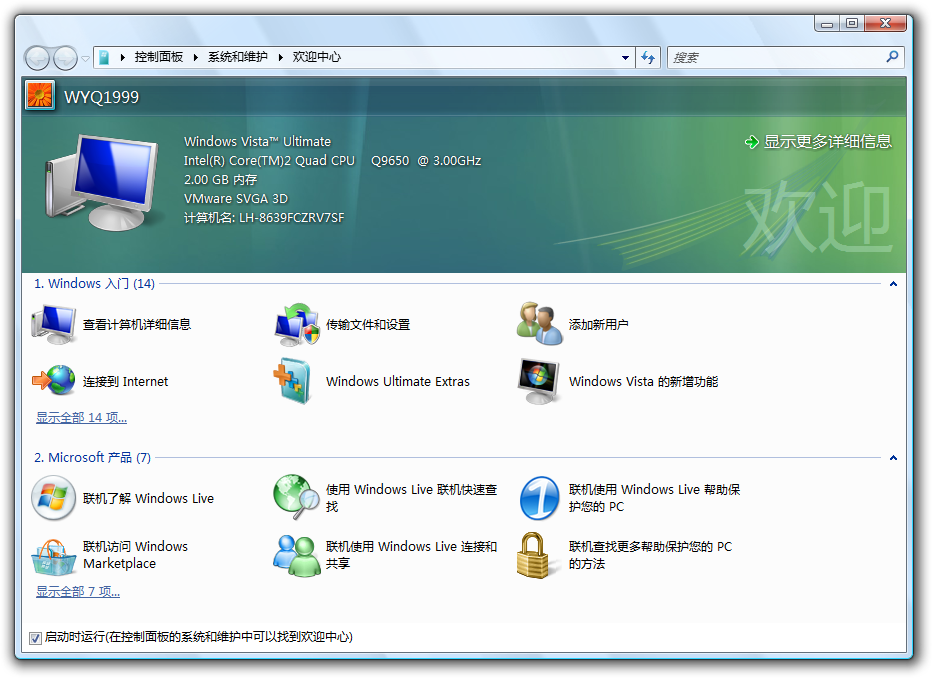Toggle the 启动时运行 checkbox

35,638
